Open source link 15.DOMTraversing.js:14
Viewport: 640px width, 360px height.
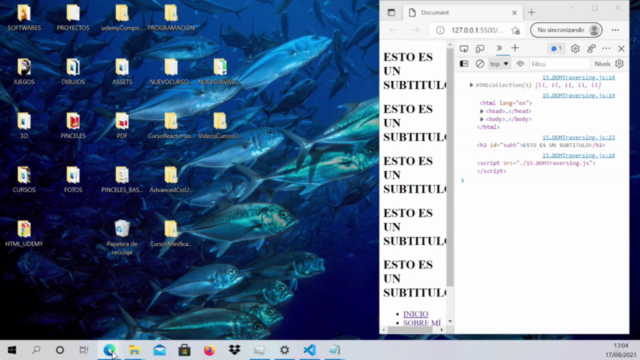coord(578,78)
